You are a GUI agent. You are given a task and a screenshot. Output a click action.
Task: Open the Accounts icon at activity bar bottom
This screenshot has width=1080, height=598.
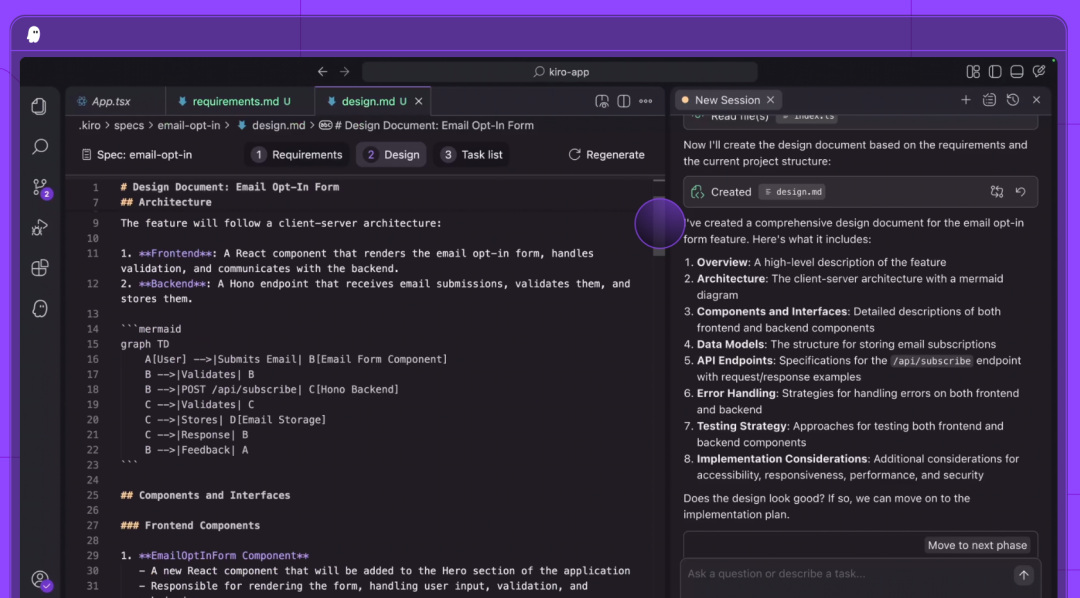[x=41, y=580]
